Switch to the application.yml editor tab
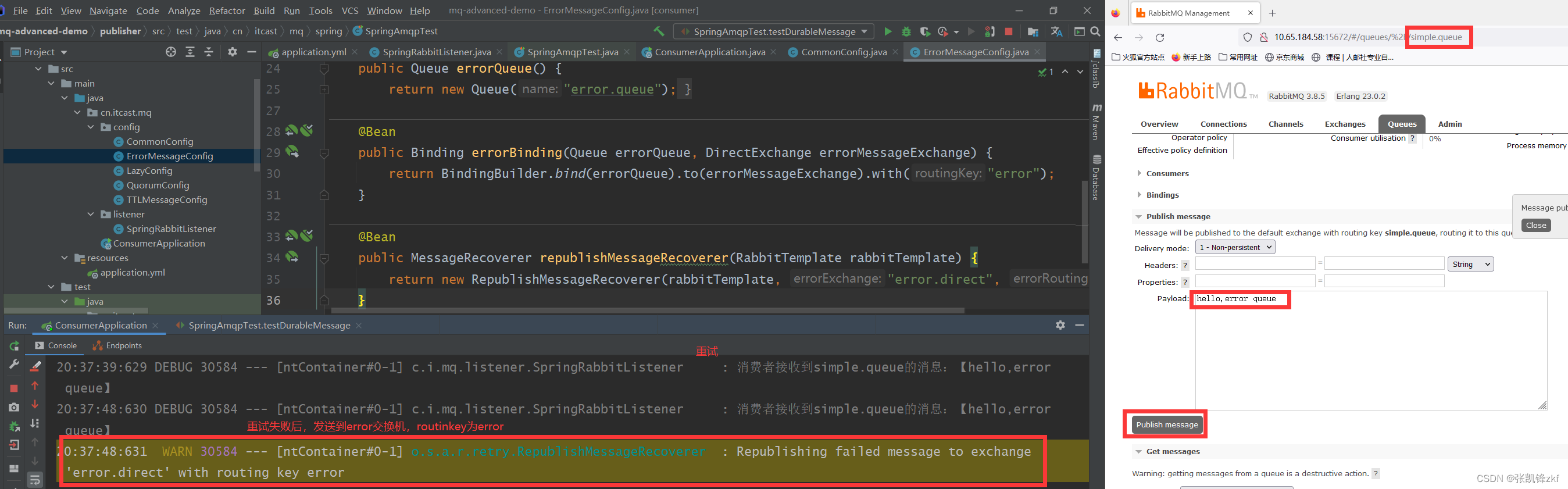This screenshot has height=489, width=1568. click(x=313, y=52)
